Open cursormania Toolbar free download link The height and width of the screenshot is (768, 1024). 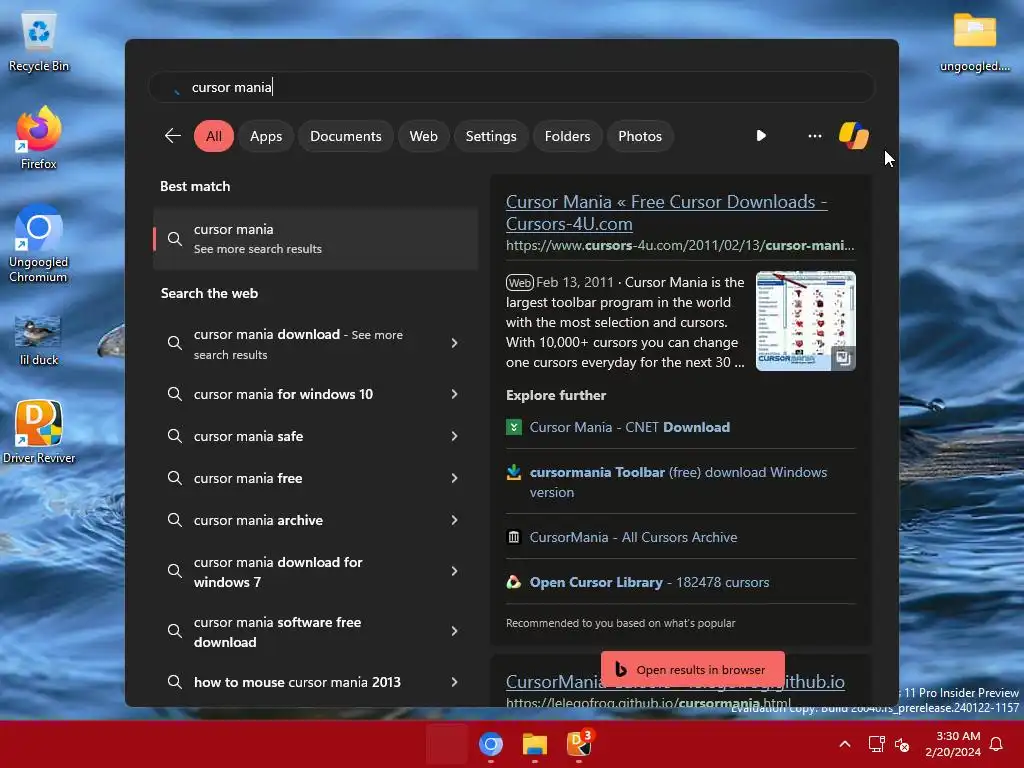(678, 482)
